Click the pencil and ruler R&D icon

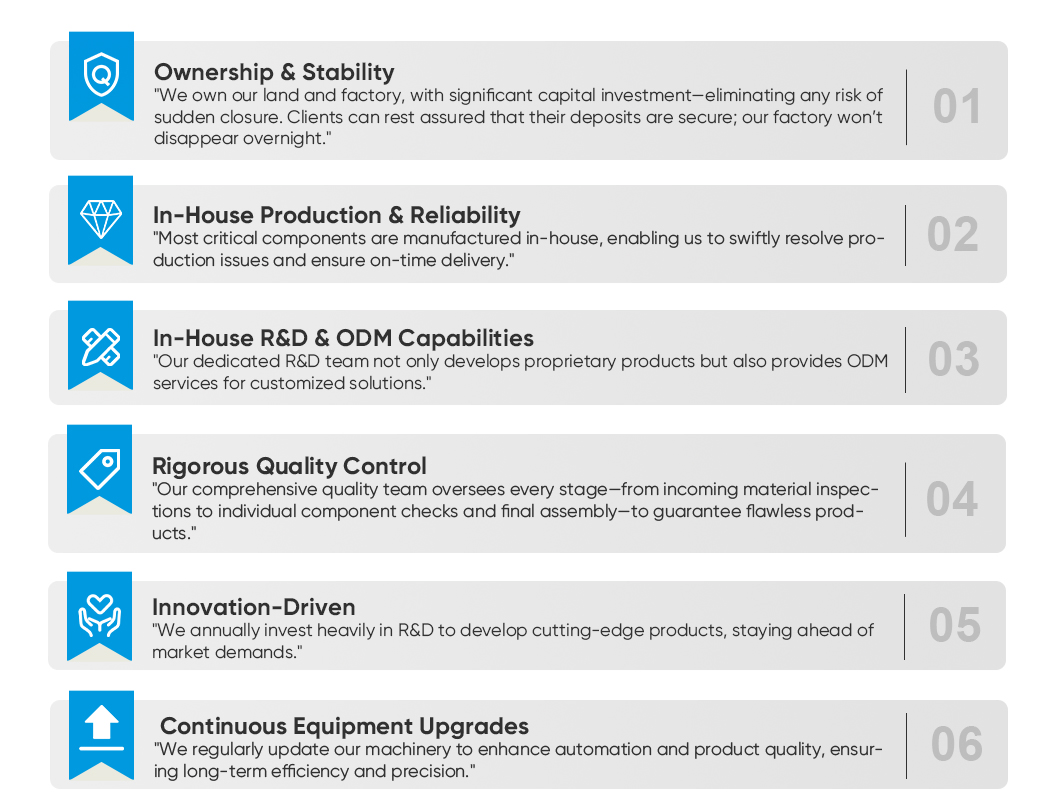[x=100, y=346]
